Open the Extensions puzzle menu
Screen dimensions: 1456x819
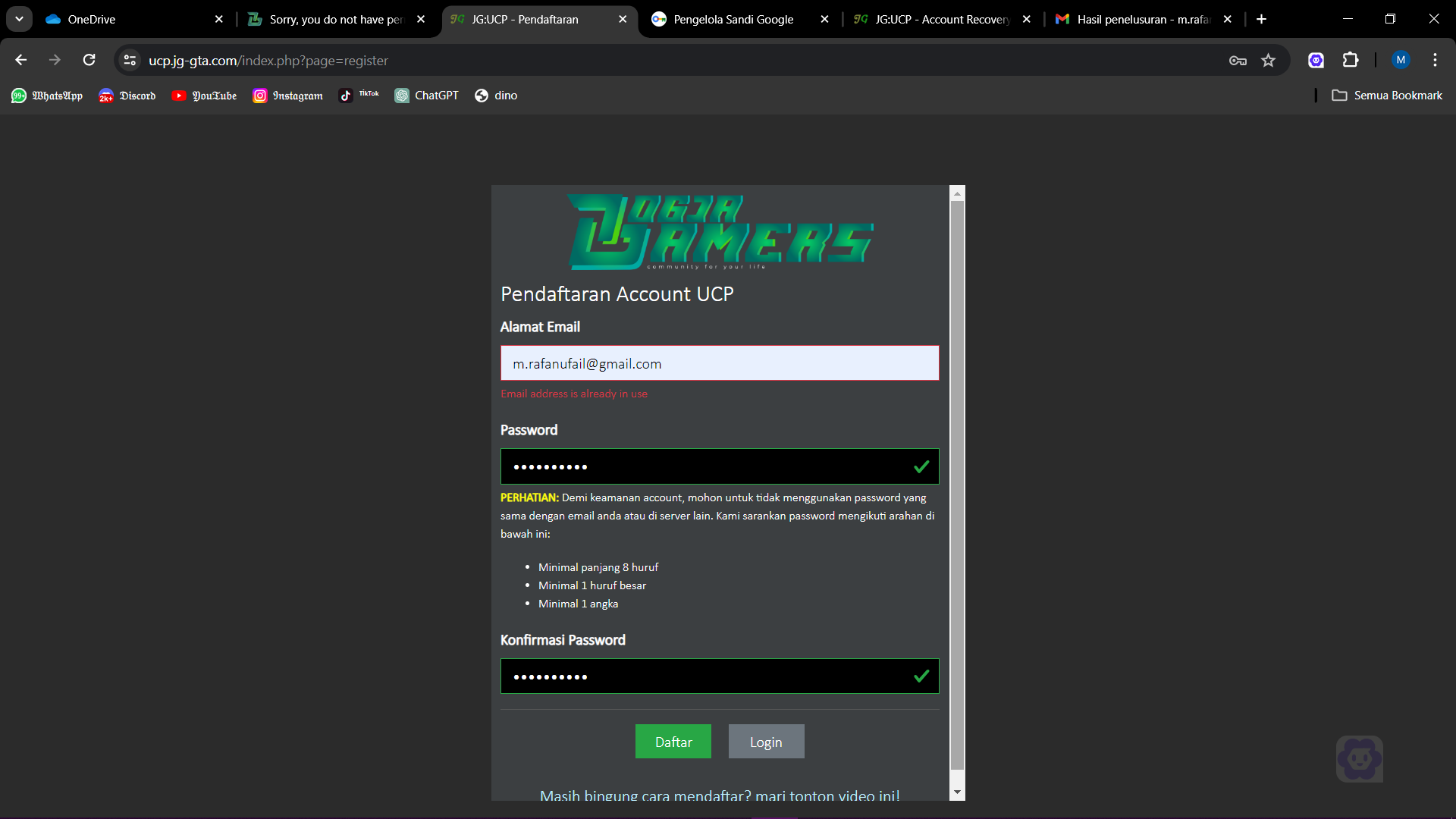coord(1351,61)
